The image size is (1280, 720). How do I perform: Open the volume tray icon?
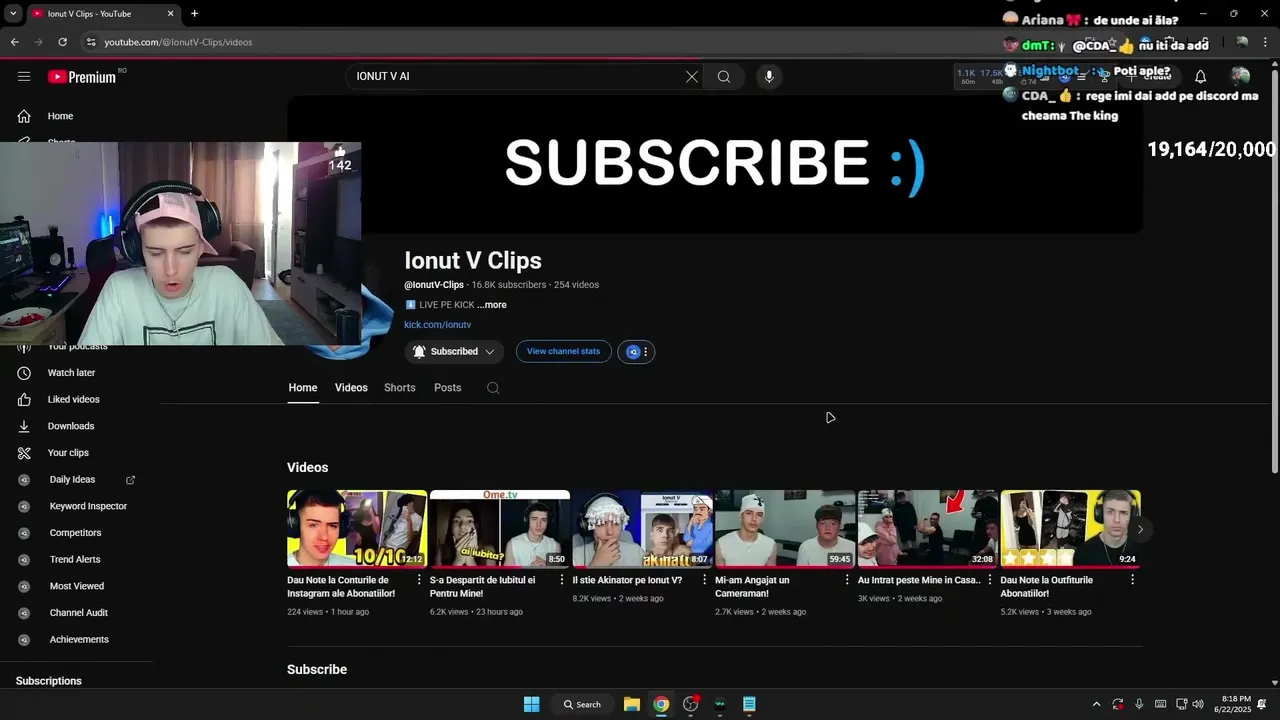(1198, 704)
